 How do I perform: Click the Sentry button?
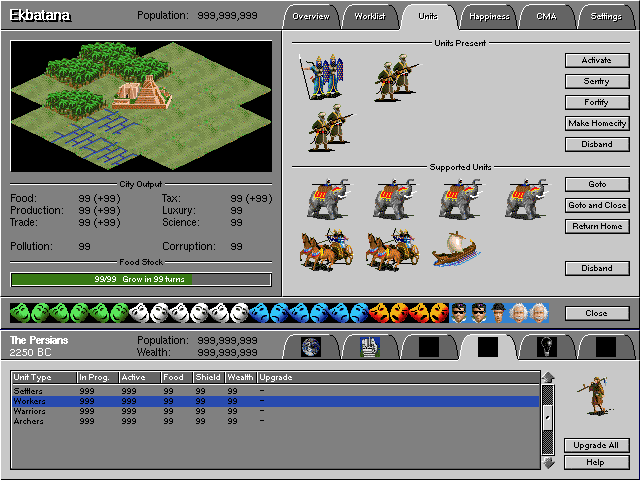click(597, 81)
